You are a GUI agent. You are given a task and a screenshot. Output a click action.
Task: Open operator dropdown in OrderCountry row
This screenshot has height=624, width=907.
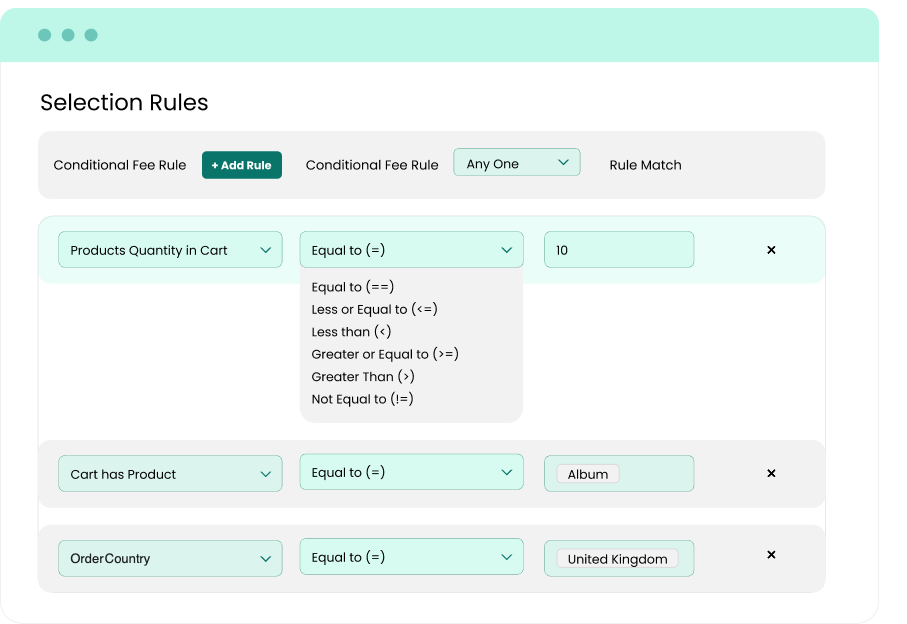point(411,558)
